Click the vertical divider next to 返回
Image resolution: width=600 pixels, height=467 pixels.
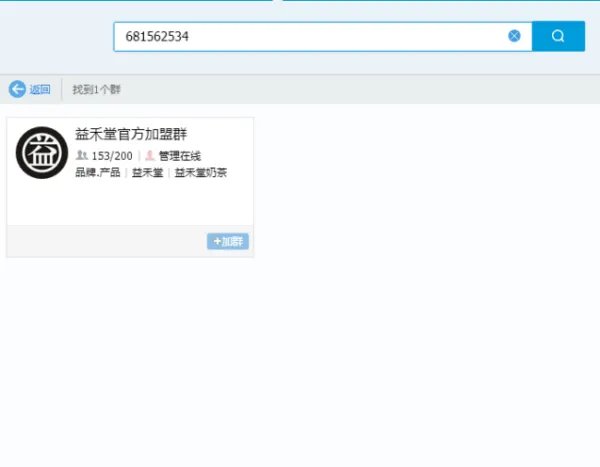pyautogui.click(x=62, y=89)
